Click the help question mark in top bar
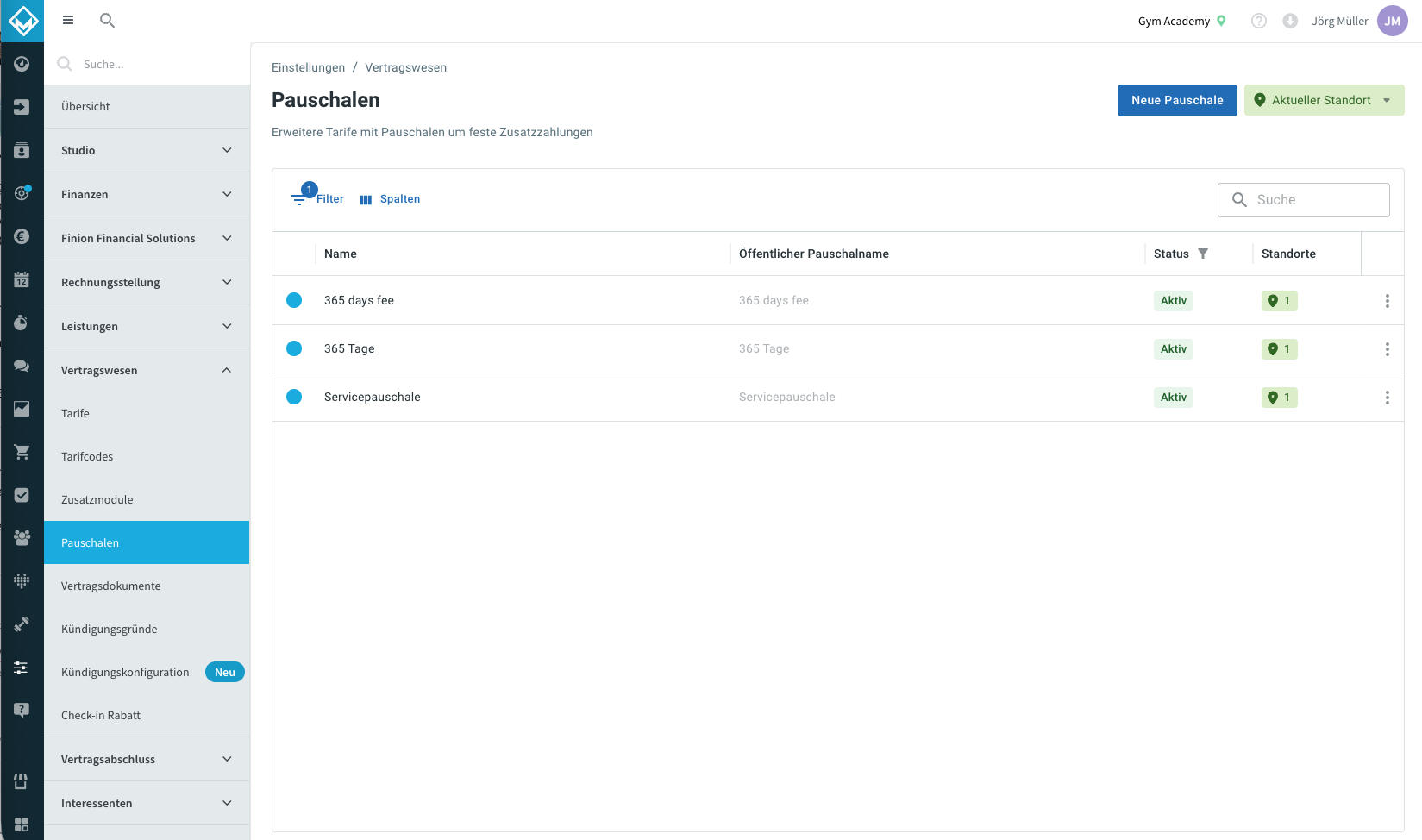 1259,21
